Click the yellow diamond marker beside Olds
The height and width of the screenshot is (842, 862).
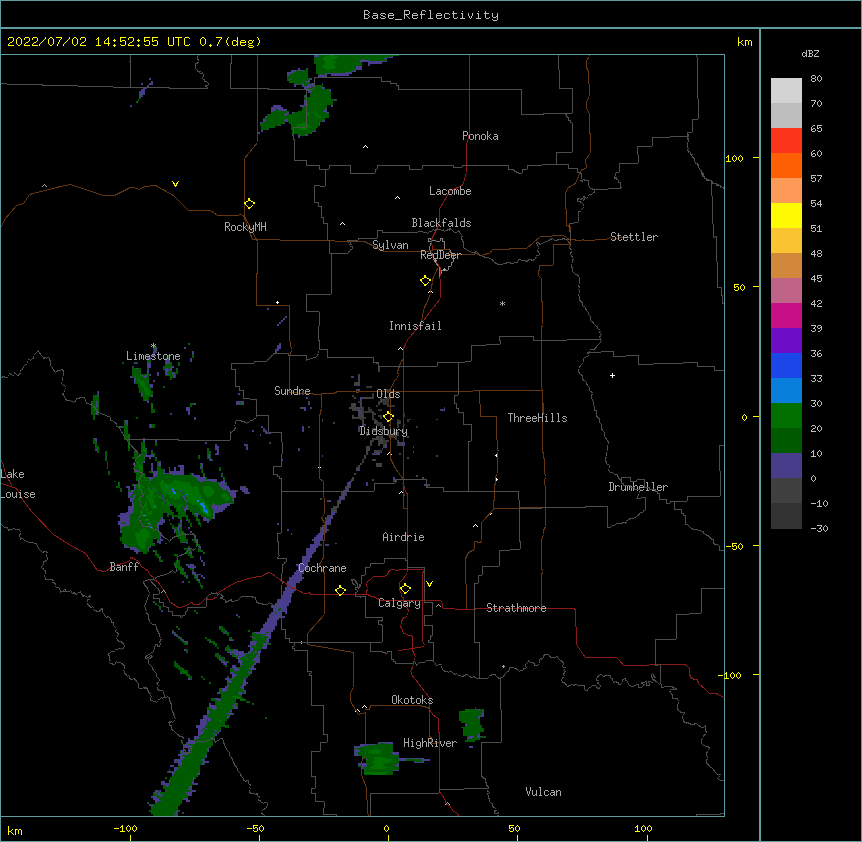point(389,417)
